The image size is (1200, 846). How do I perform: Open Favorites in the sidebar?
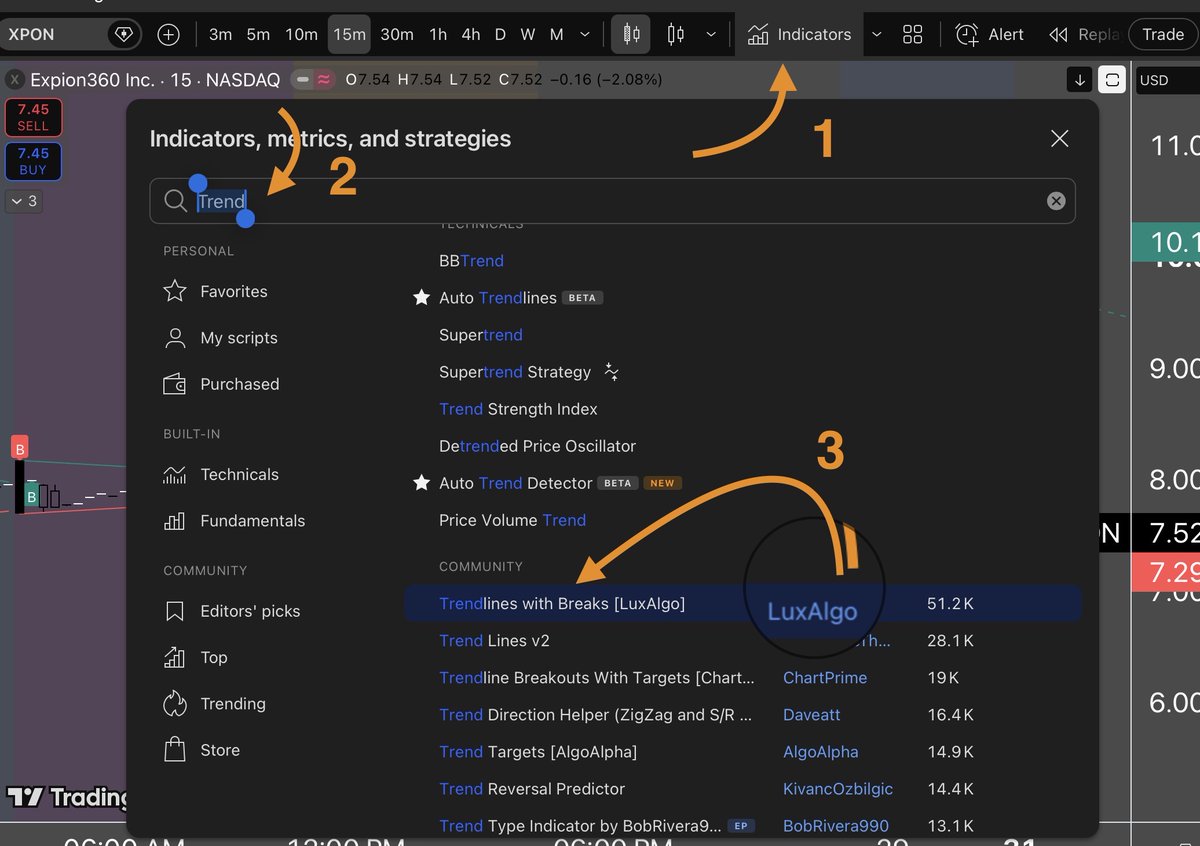coord(215,291)
